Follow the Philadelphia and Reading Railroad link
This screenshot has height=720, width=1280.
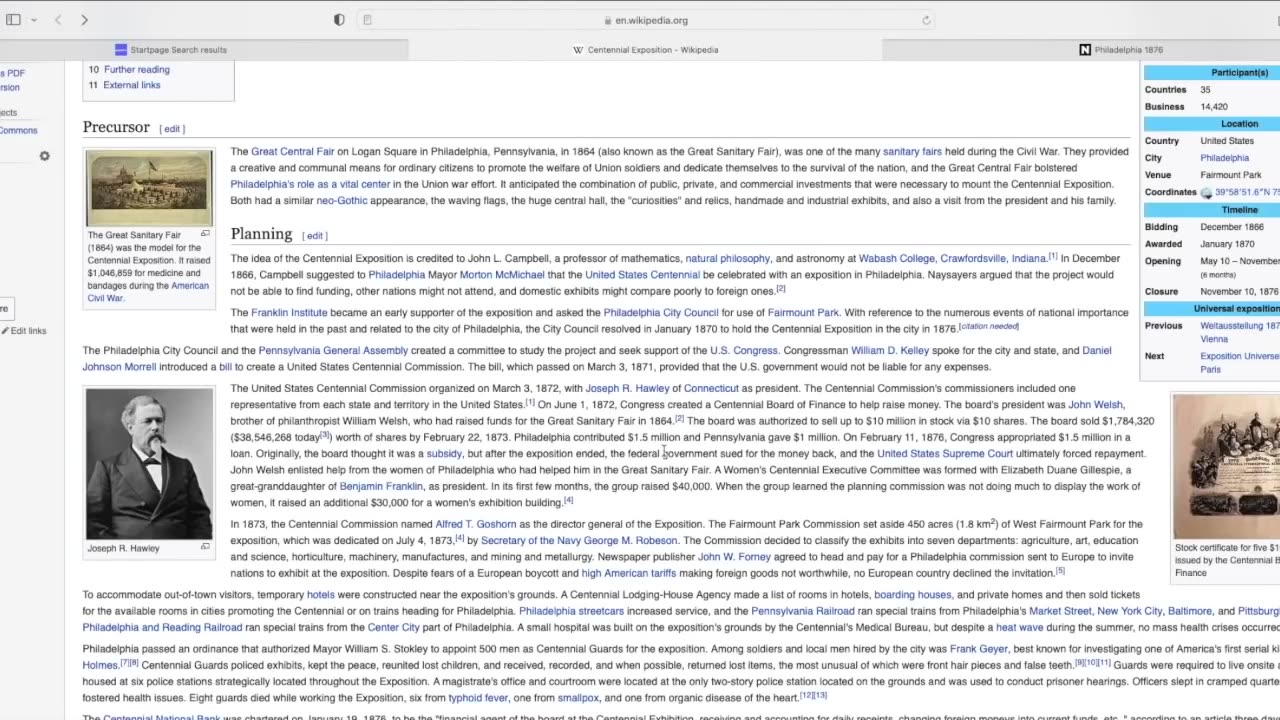(162, 628)
